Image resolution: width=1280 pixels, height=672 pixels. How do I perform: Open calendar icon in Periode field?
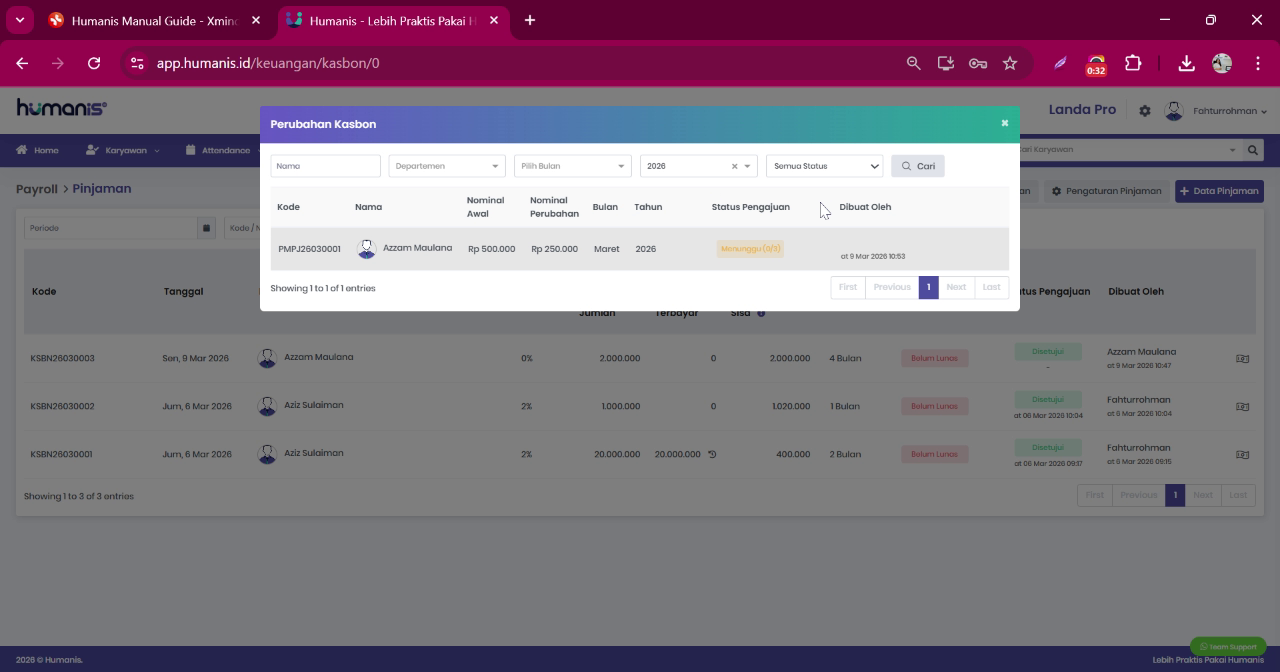coord(207,228)
